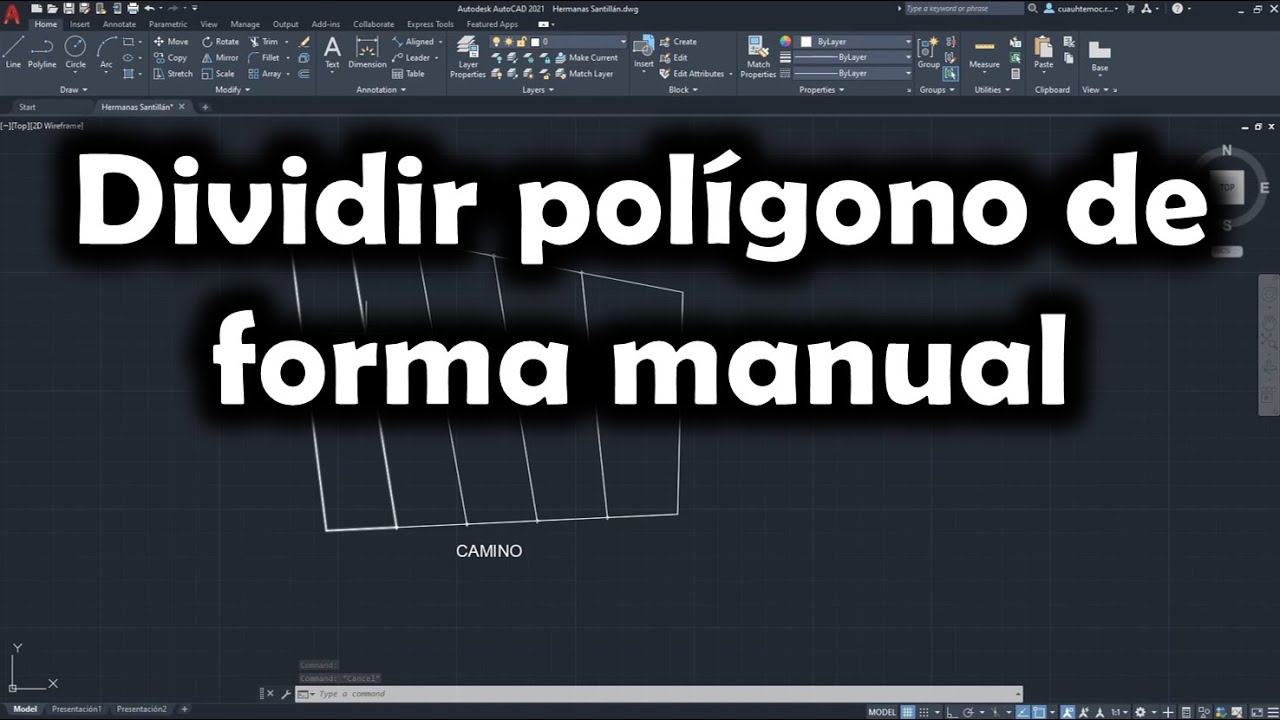
Task: Expand the Modify panel dropdown
Action: [x=232, y=90]
